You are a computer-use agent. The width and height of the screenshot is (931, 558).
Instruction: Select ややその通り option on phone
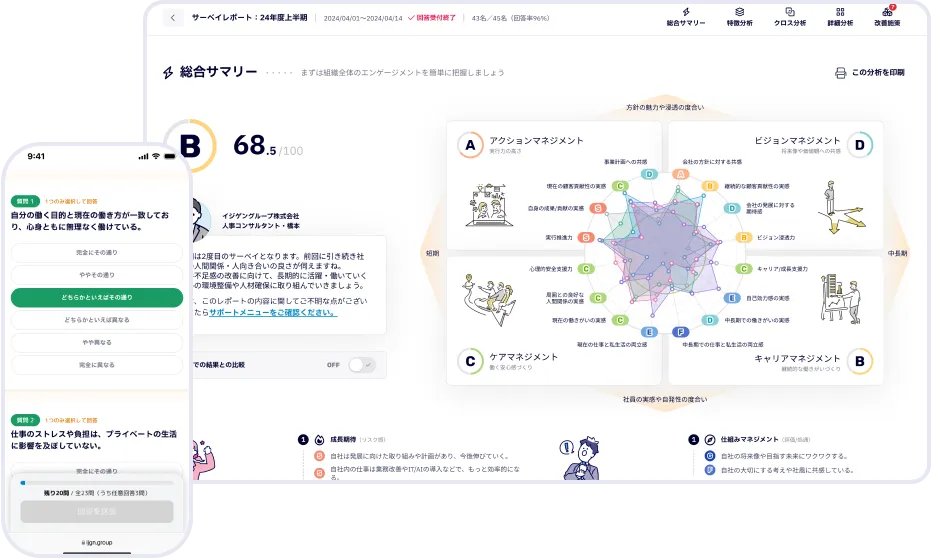97,275
